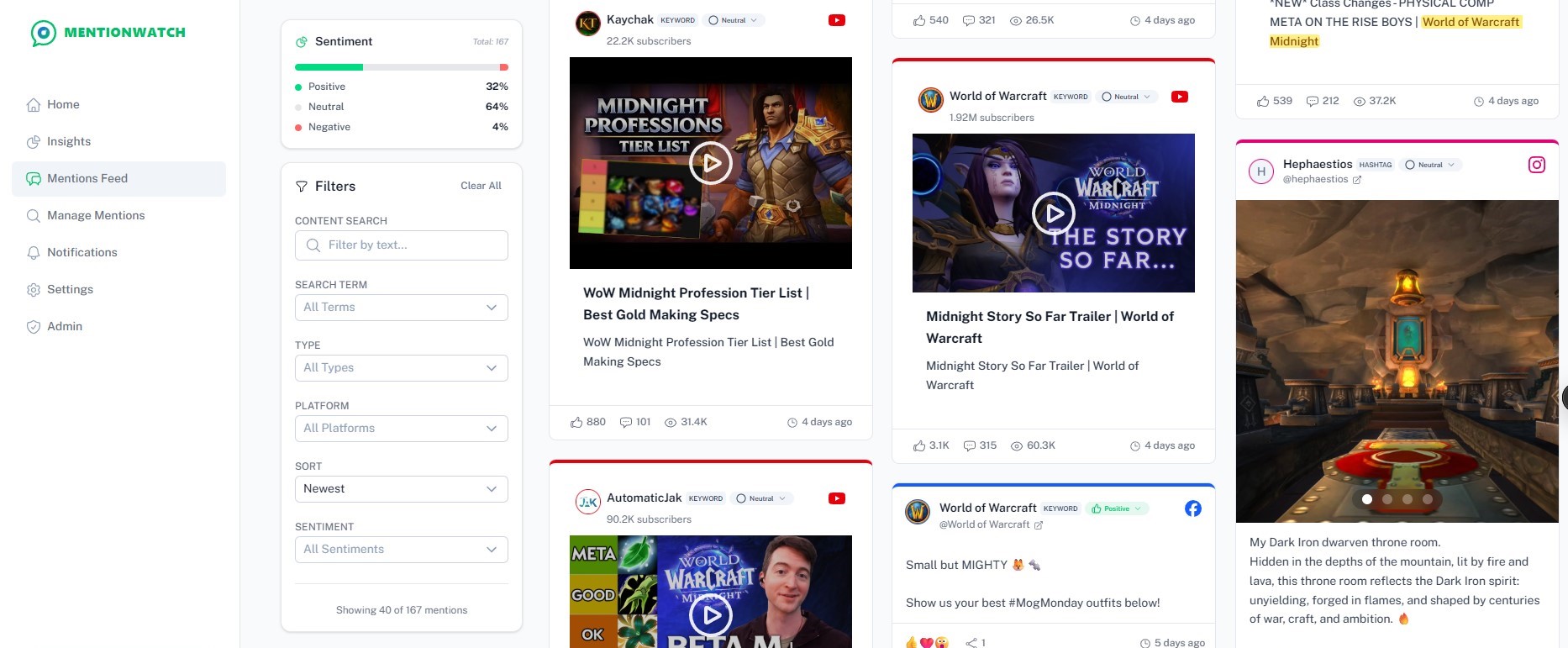The image size is (1568, 648).
Task: Open Manage Mentions in the sidebar
Action: (95, 215)
